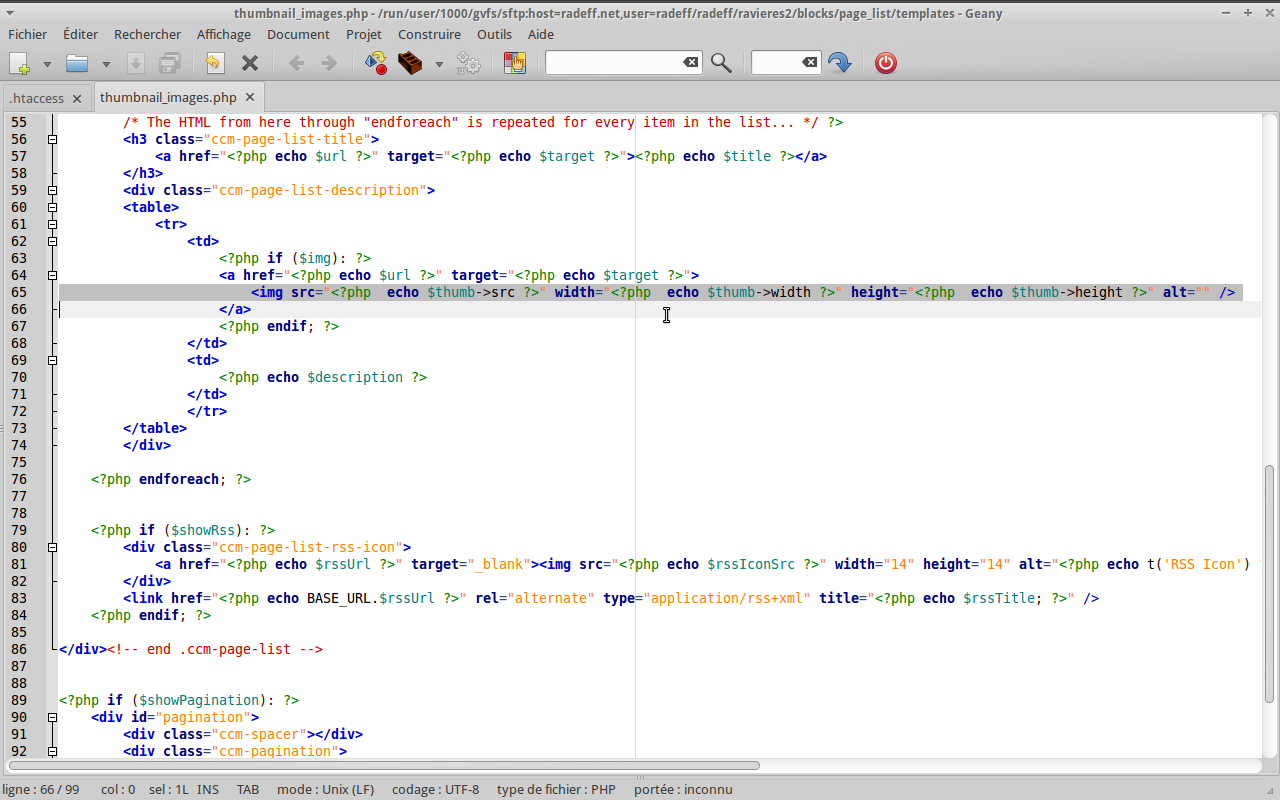Image resolution: width=1280 pixels, height=800 pixels.
Task: Expand recent files arrow next to open folder
Action: tap(106, 64)
